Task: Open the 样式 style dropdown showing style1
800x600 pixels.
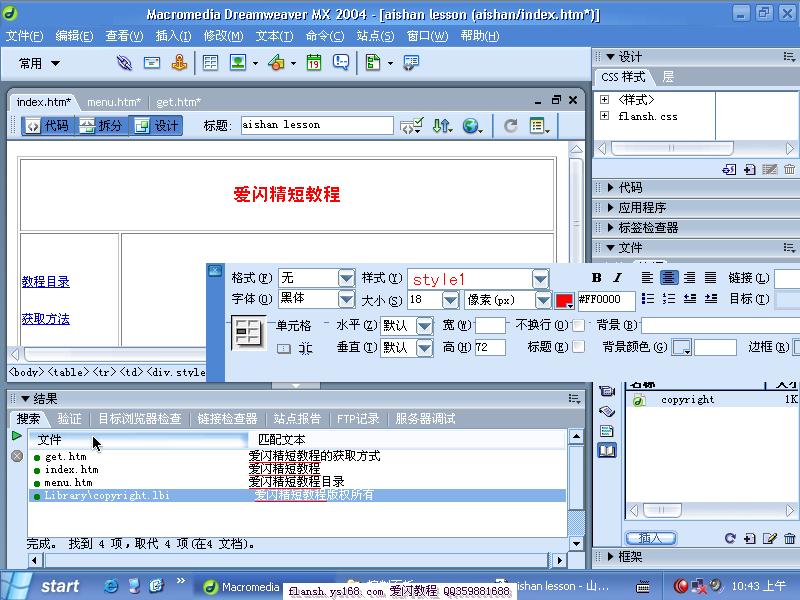Action: click(x=540, y=279)
